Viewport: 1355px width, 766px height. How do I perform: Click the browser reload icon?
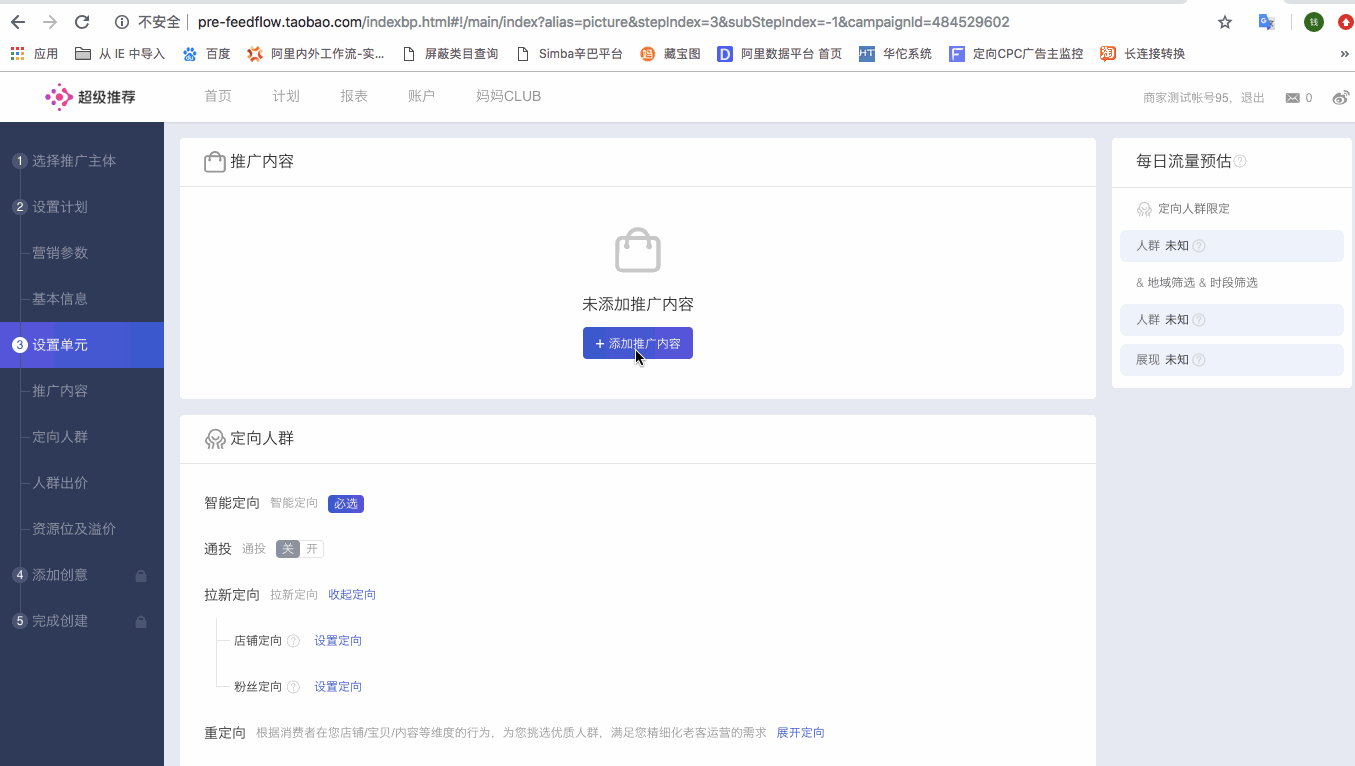pos(82,22)
